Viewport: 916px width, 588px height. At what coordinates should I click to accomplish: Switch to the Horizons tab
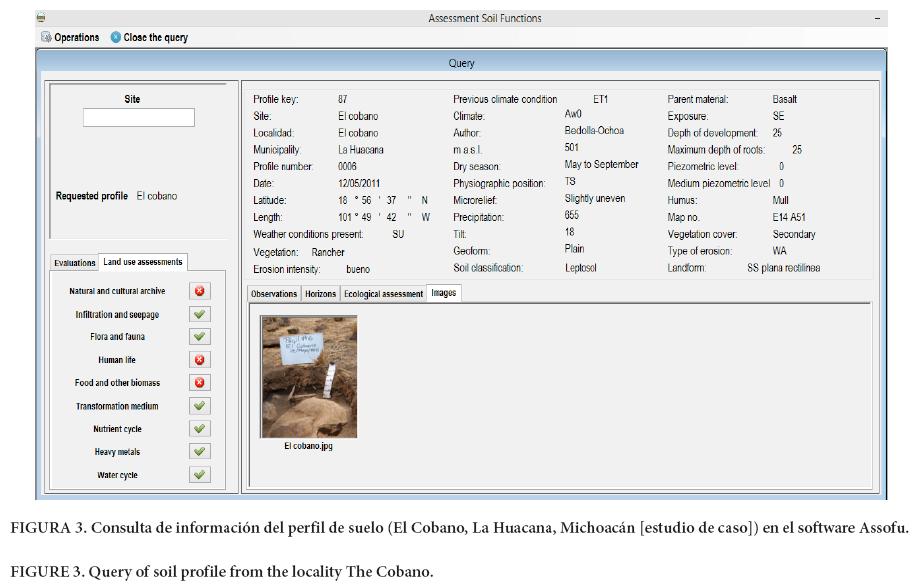click(321, 294)
